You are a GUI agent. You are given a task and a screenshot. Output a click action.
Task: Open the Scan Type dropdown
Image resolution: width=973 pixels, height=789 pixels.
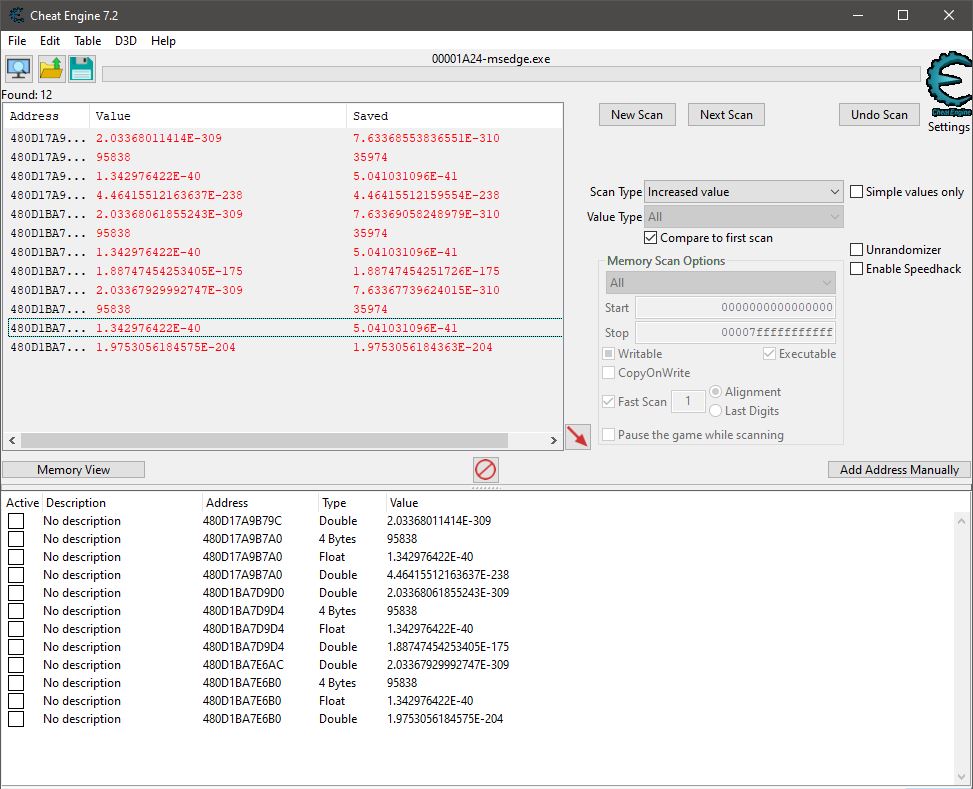[x=743, y=192]
